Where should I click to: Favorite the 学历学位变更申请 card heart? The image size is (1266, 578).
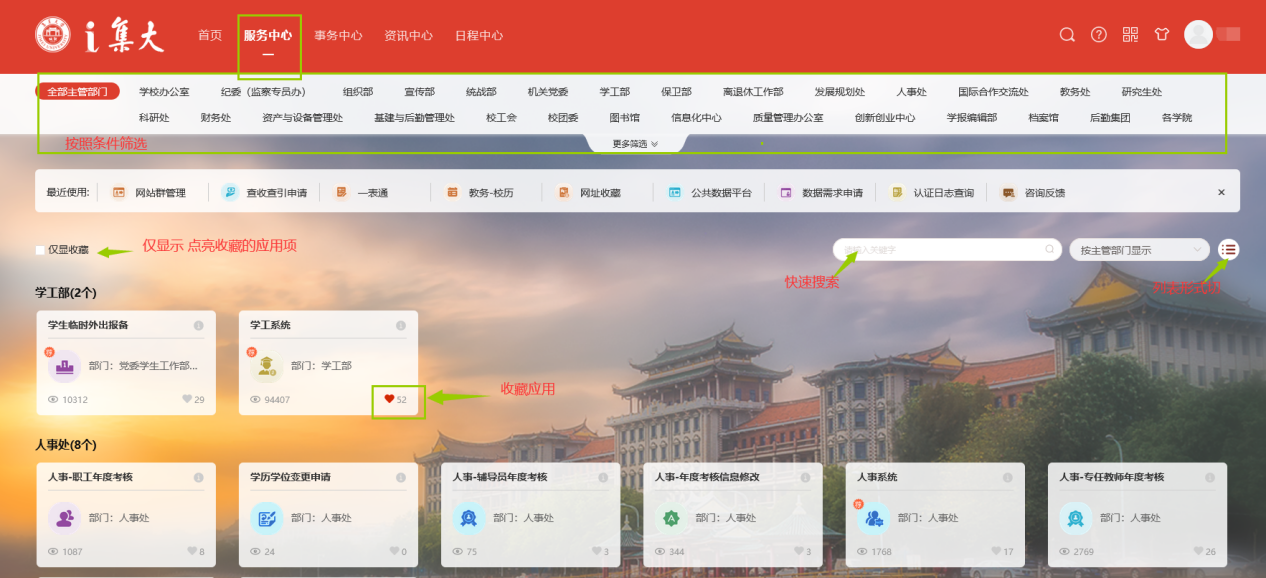click(394, 552)
